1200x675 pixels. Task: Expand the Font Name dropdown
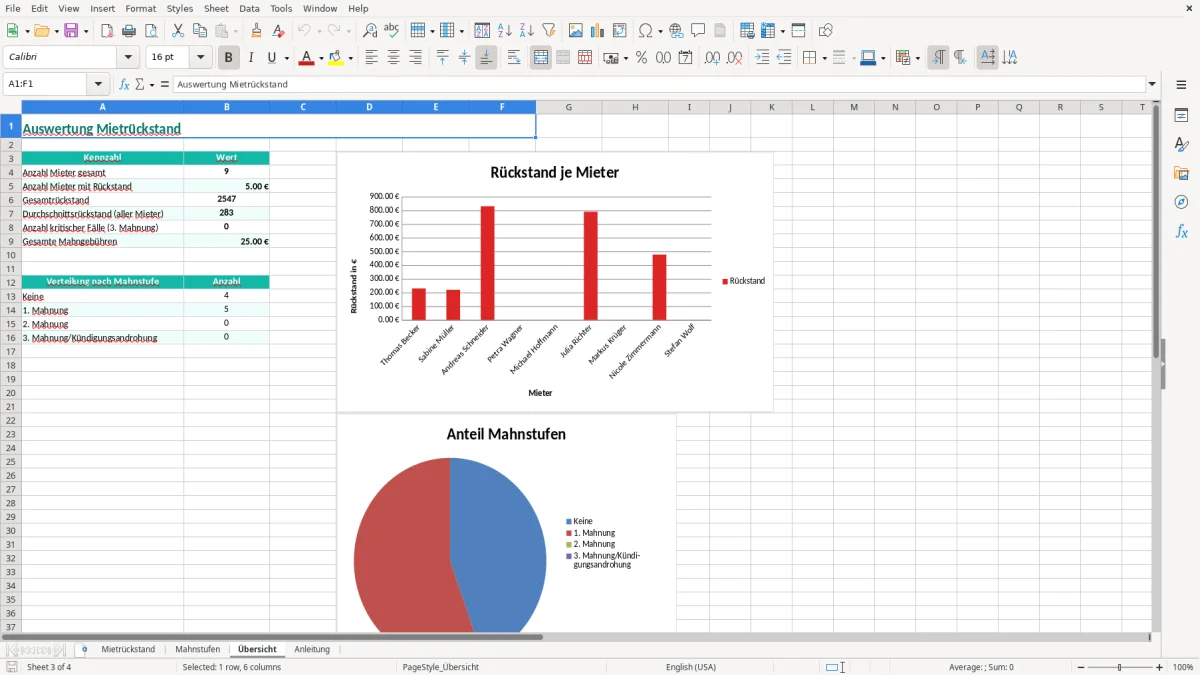(x=128, y=58)
